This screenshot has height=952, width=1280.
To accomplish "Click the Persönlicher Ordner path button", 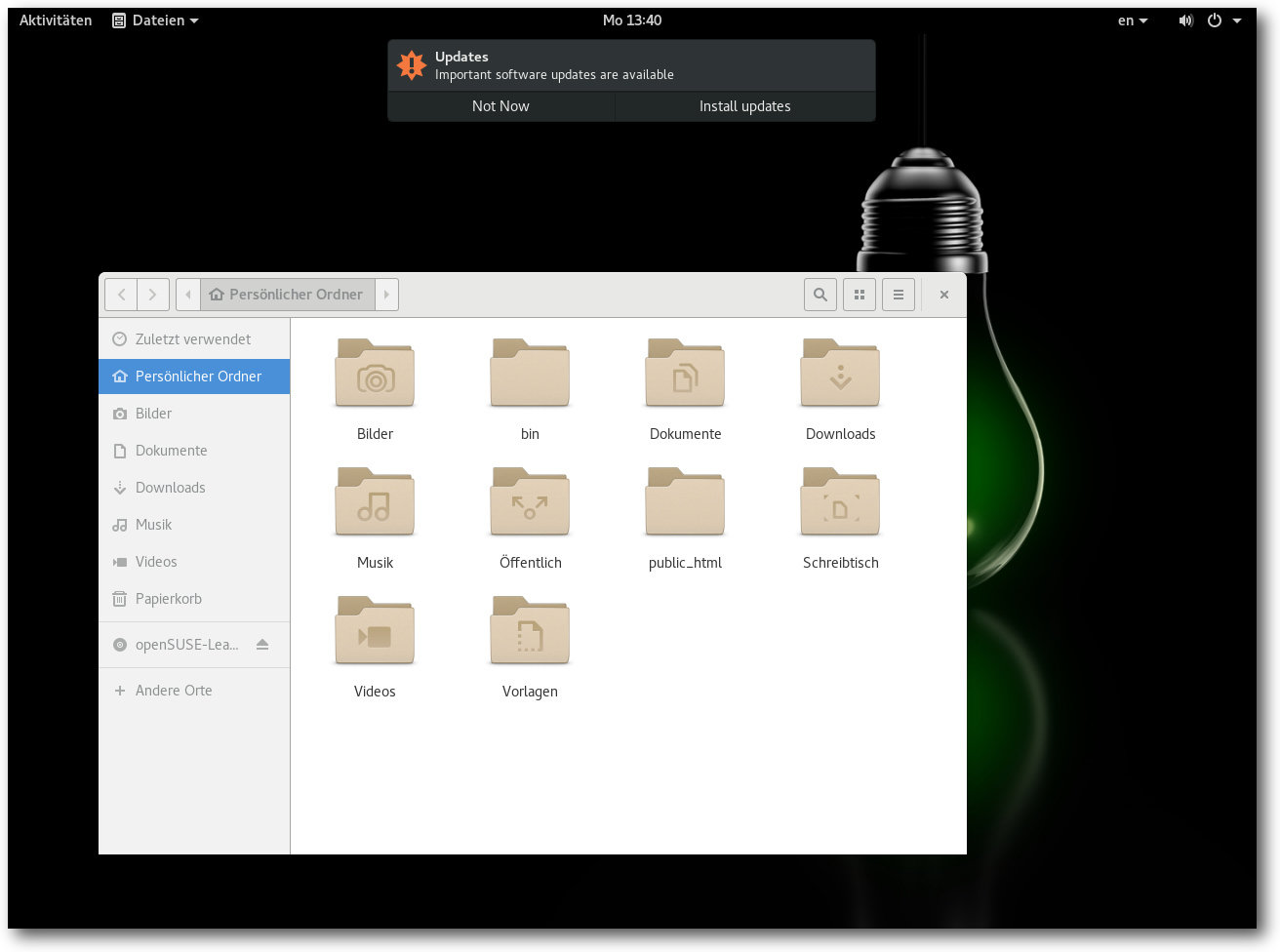I will coord(287,295).
